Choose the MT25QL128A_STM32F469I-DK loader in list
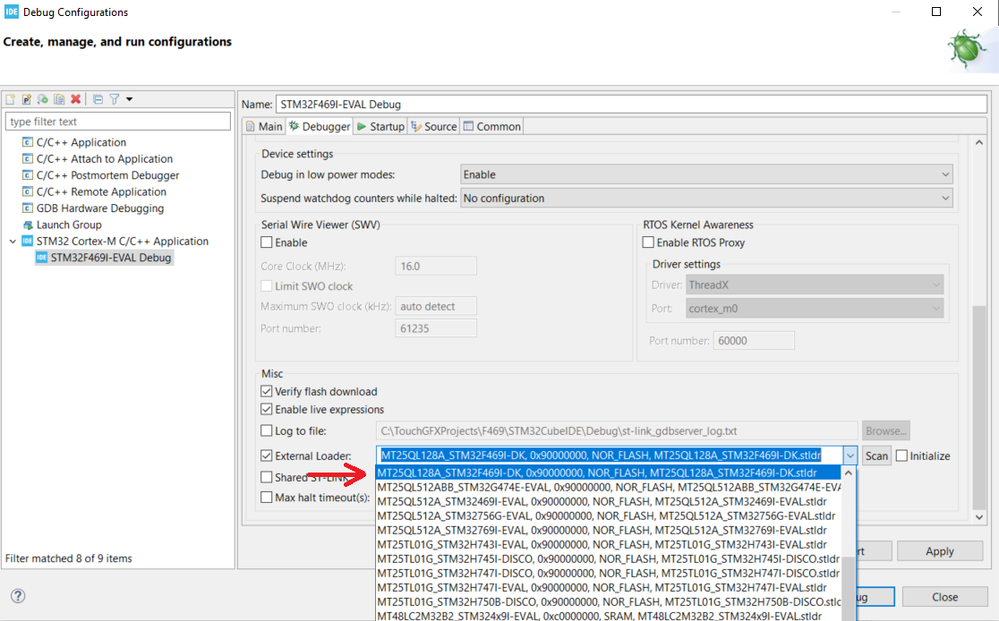 (608, 473)
